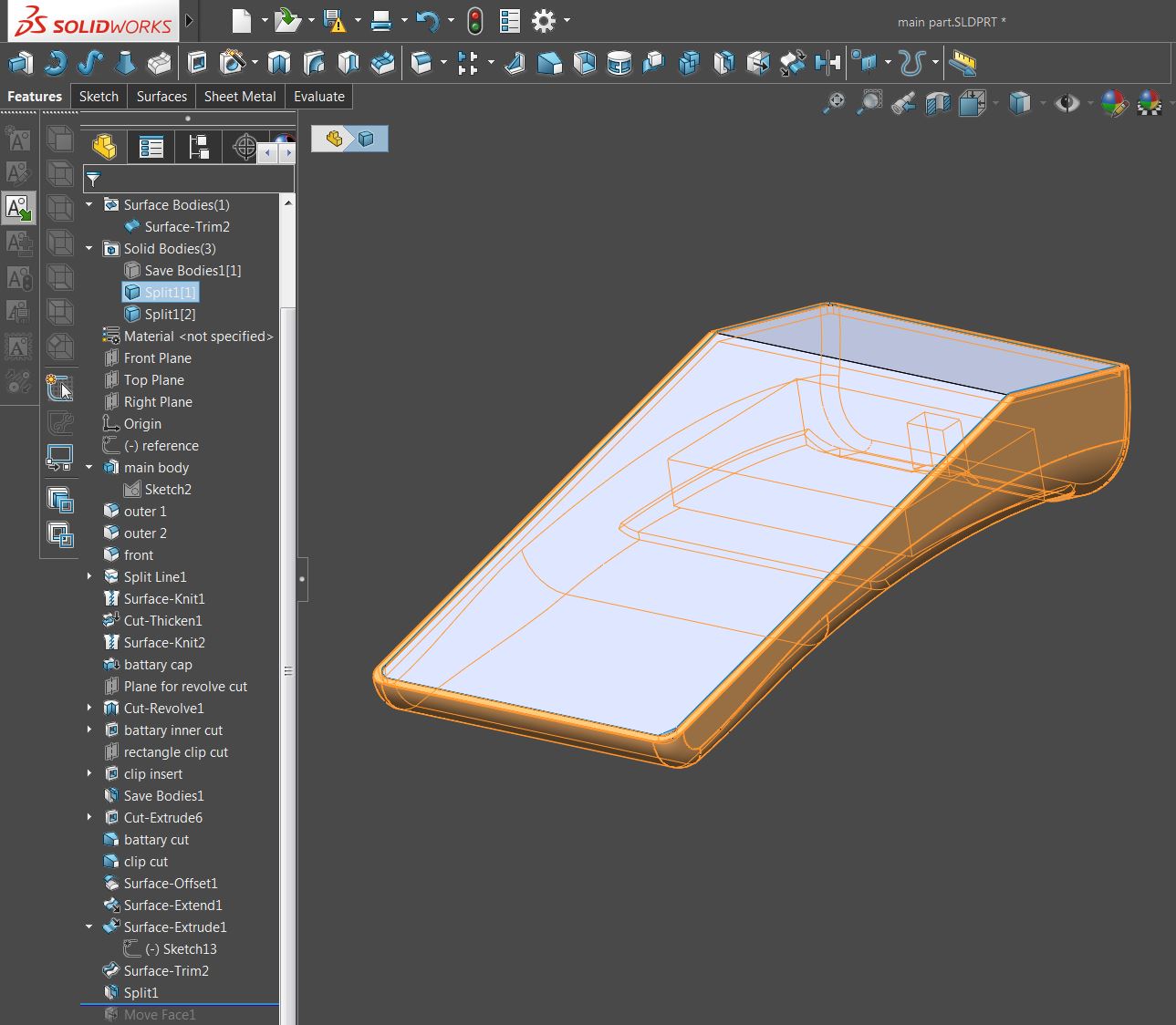Click the Edit Appearance color ball
1176x1025 pixels.
1114,104
